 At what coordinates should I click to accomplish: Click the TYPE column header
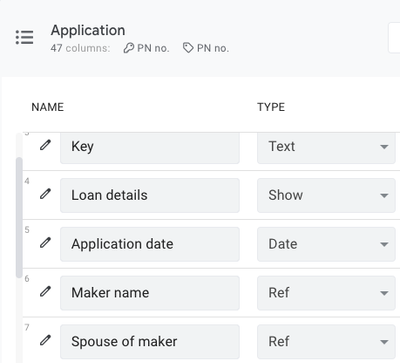point(271,107)
